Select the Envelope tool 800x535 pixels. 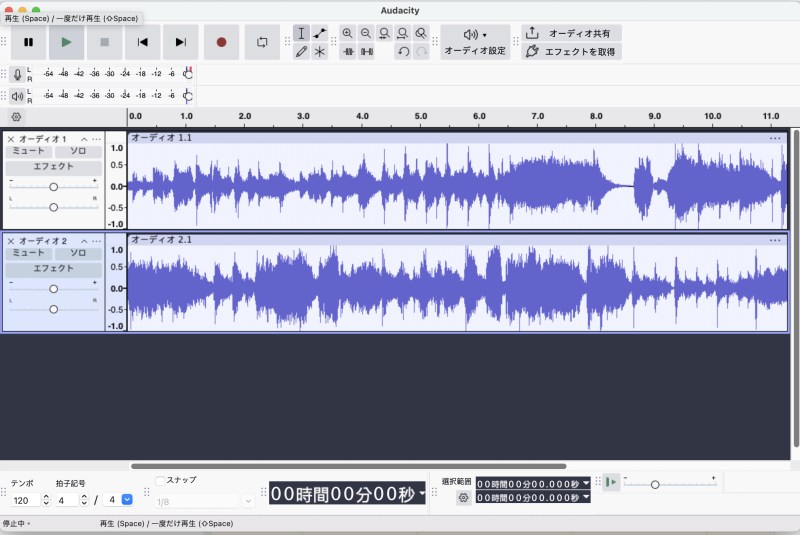tap(320, 33)
